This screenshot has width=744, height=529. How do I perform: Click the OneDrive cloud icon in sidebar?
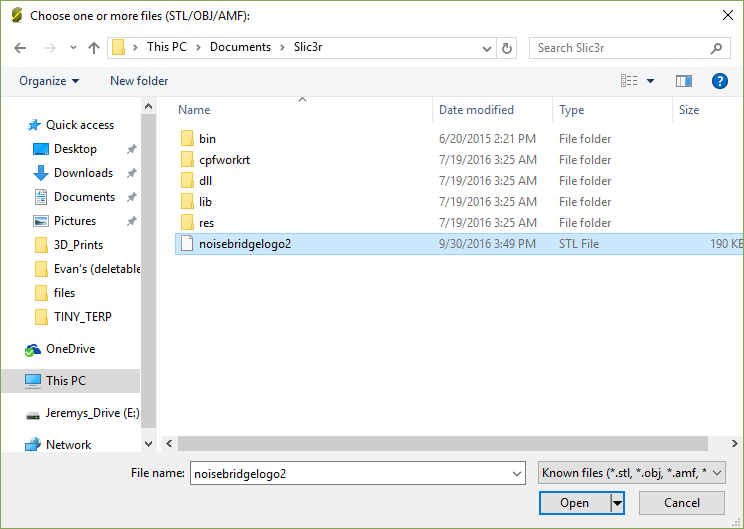(x=33, y=350)
